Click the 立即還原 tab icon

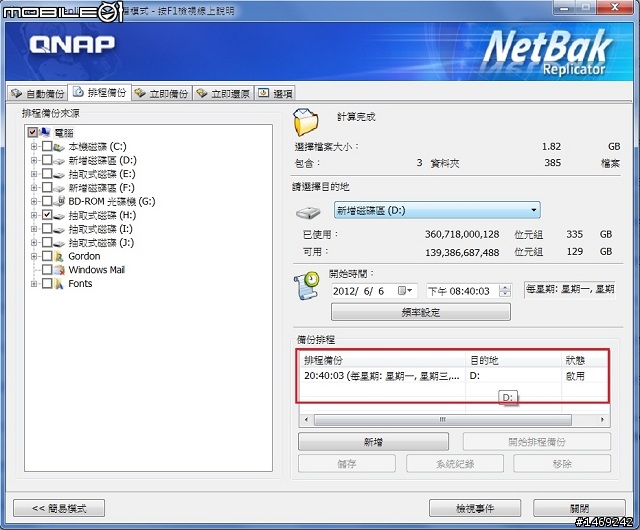pos(202,93)
